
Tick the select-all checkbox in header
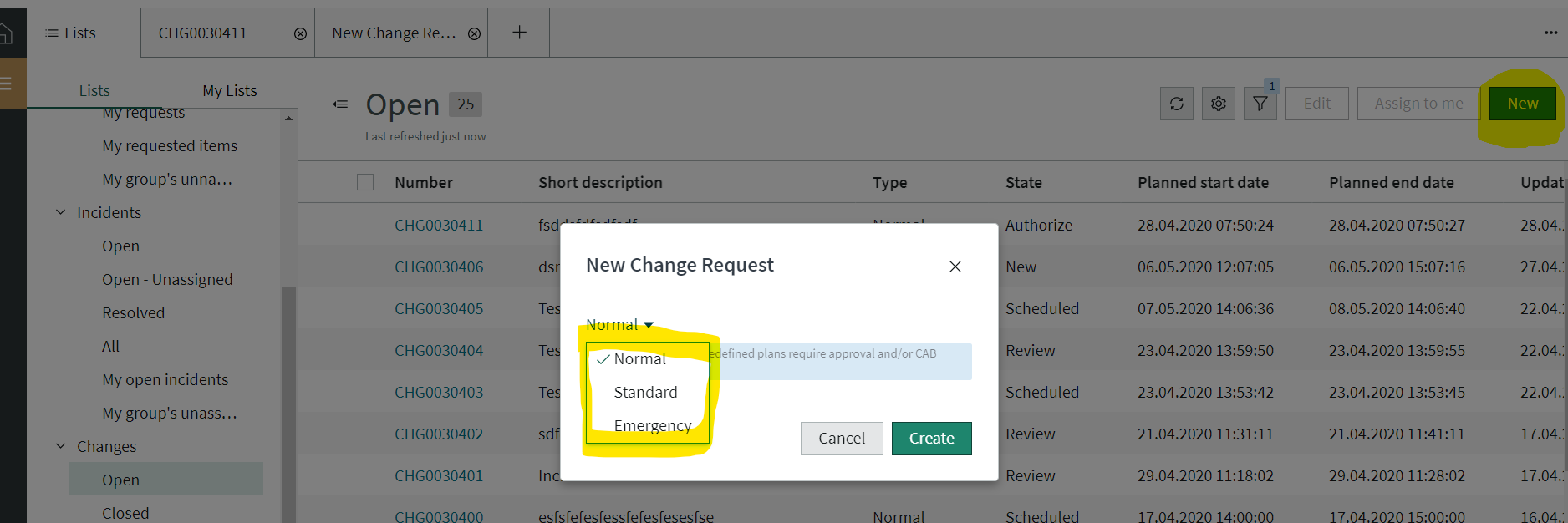[x=365, y=182]
